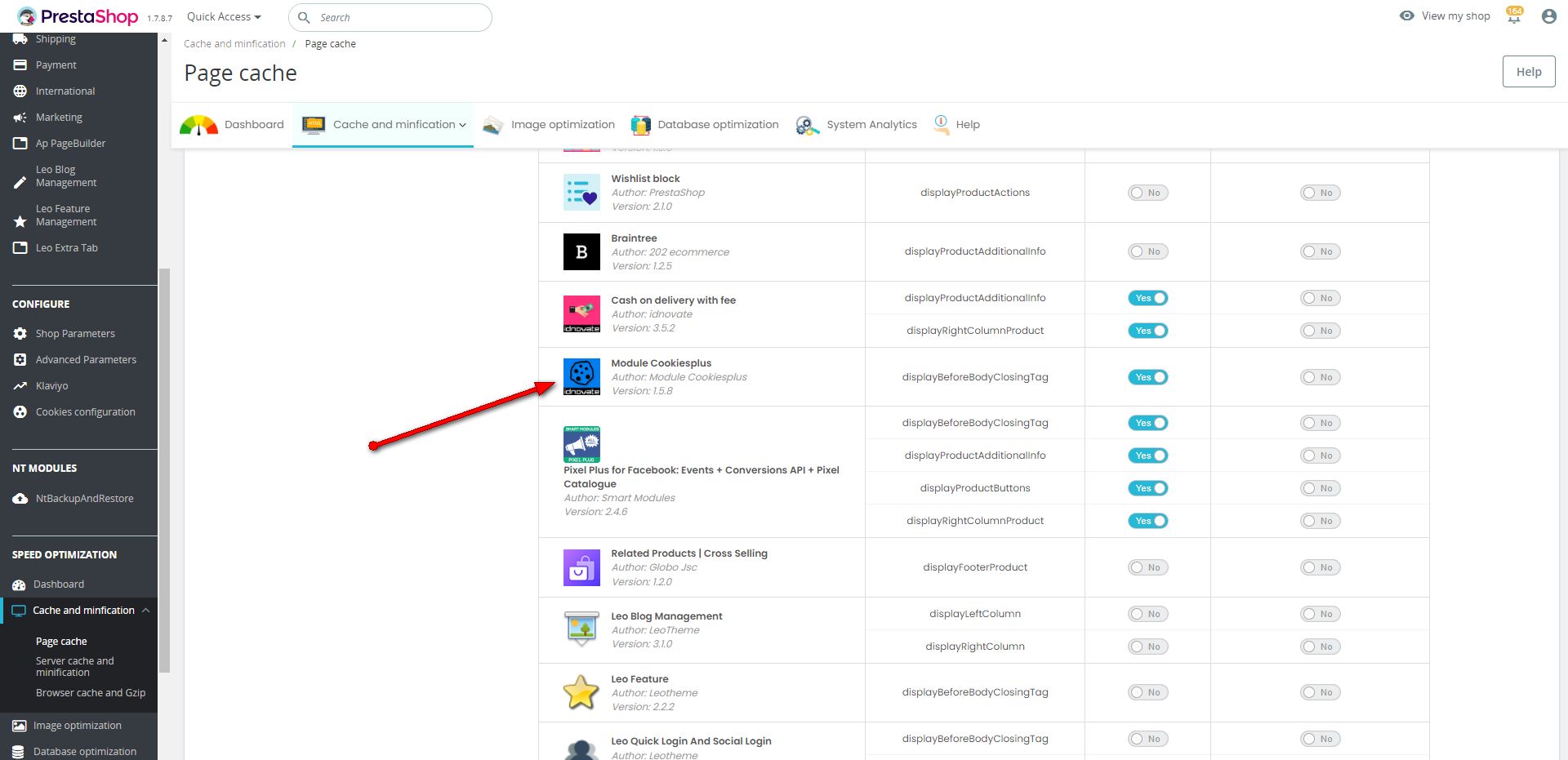Click the Cookies configuration cookie icon in the sidebar
Image resolution: width=1568 pixels, height=760 pixels.
[20, 412]
